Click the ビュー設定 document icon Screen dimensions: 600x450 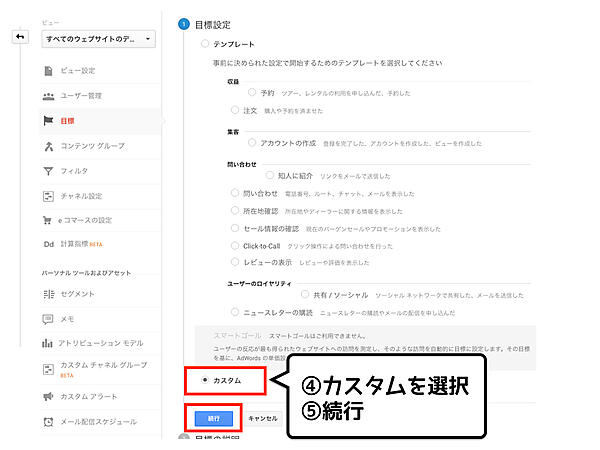point(48,71)
